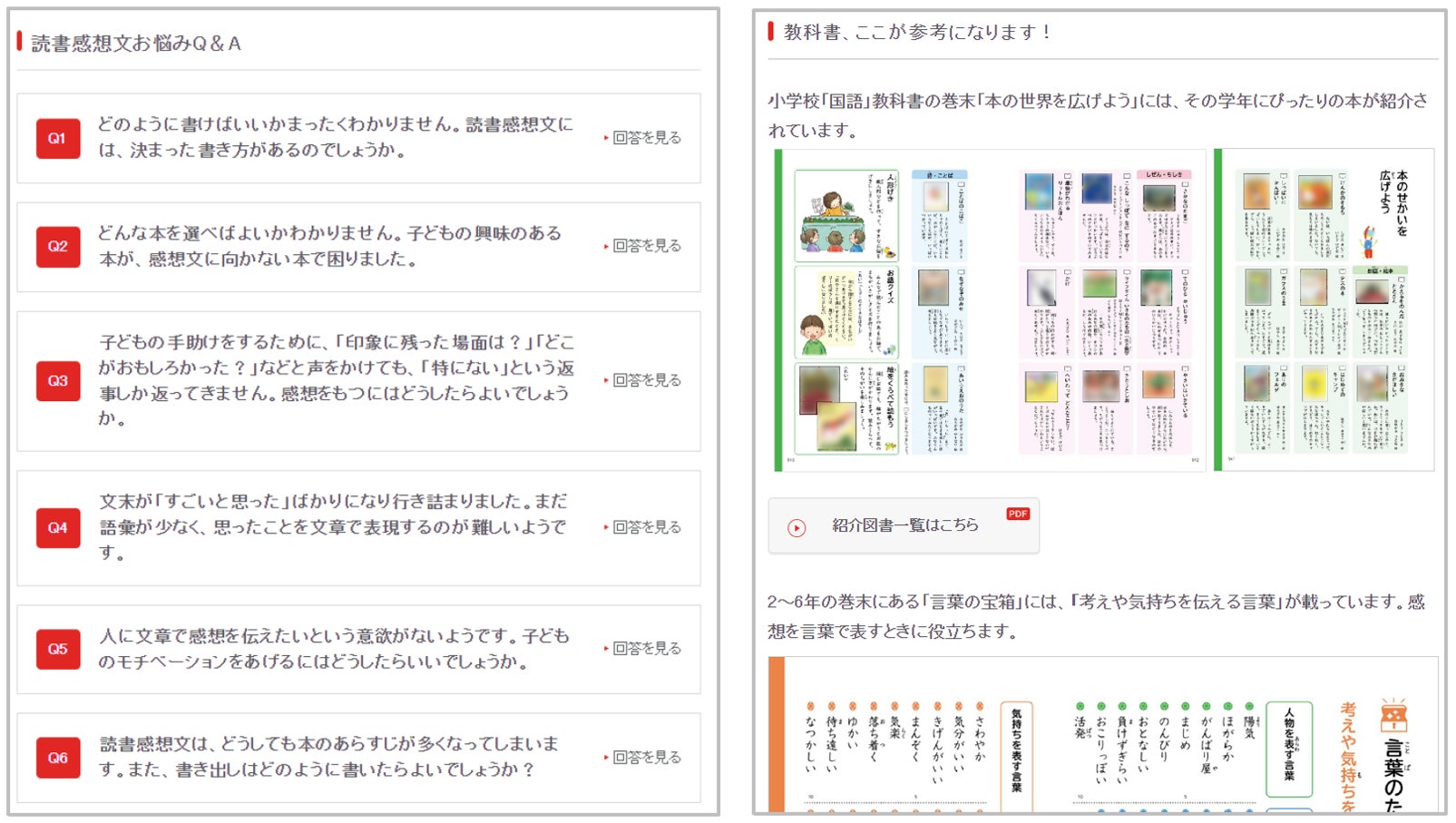Click the PDF badge icon
This screenshot has height=823, width=1456.
(x=1018, y=513)
